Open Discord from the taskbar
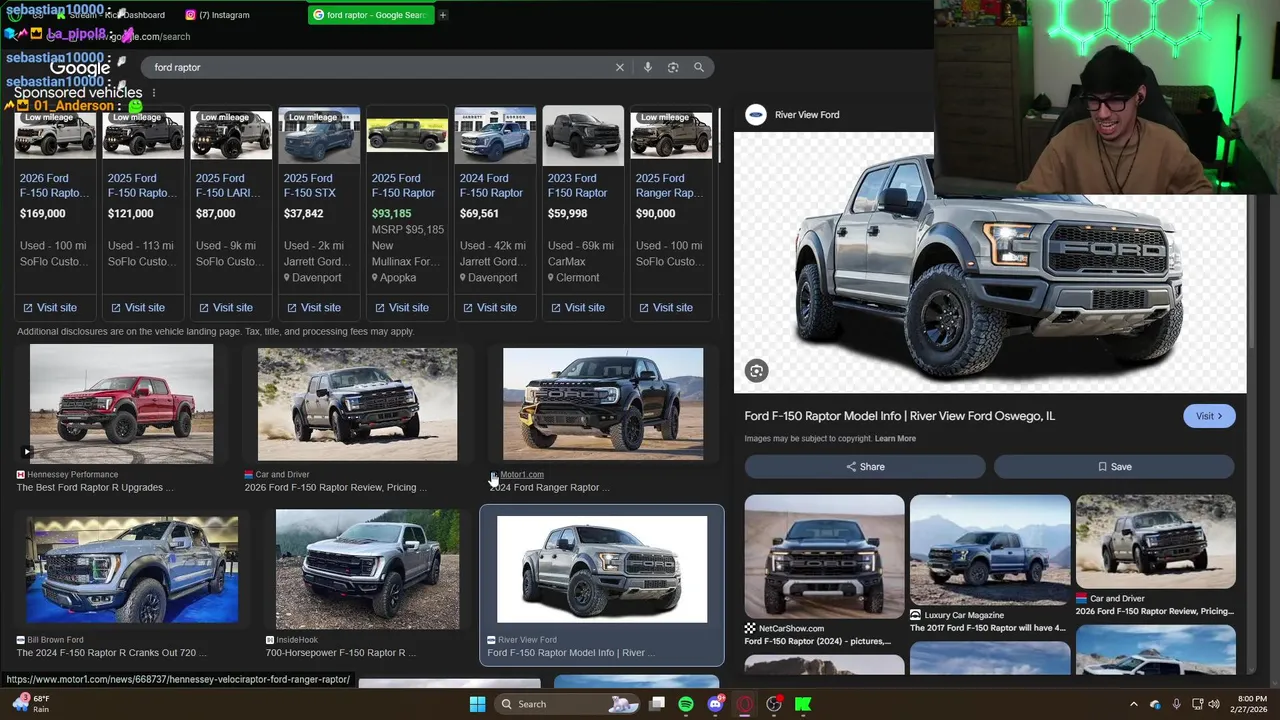 coord(715,704)
